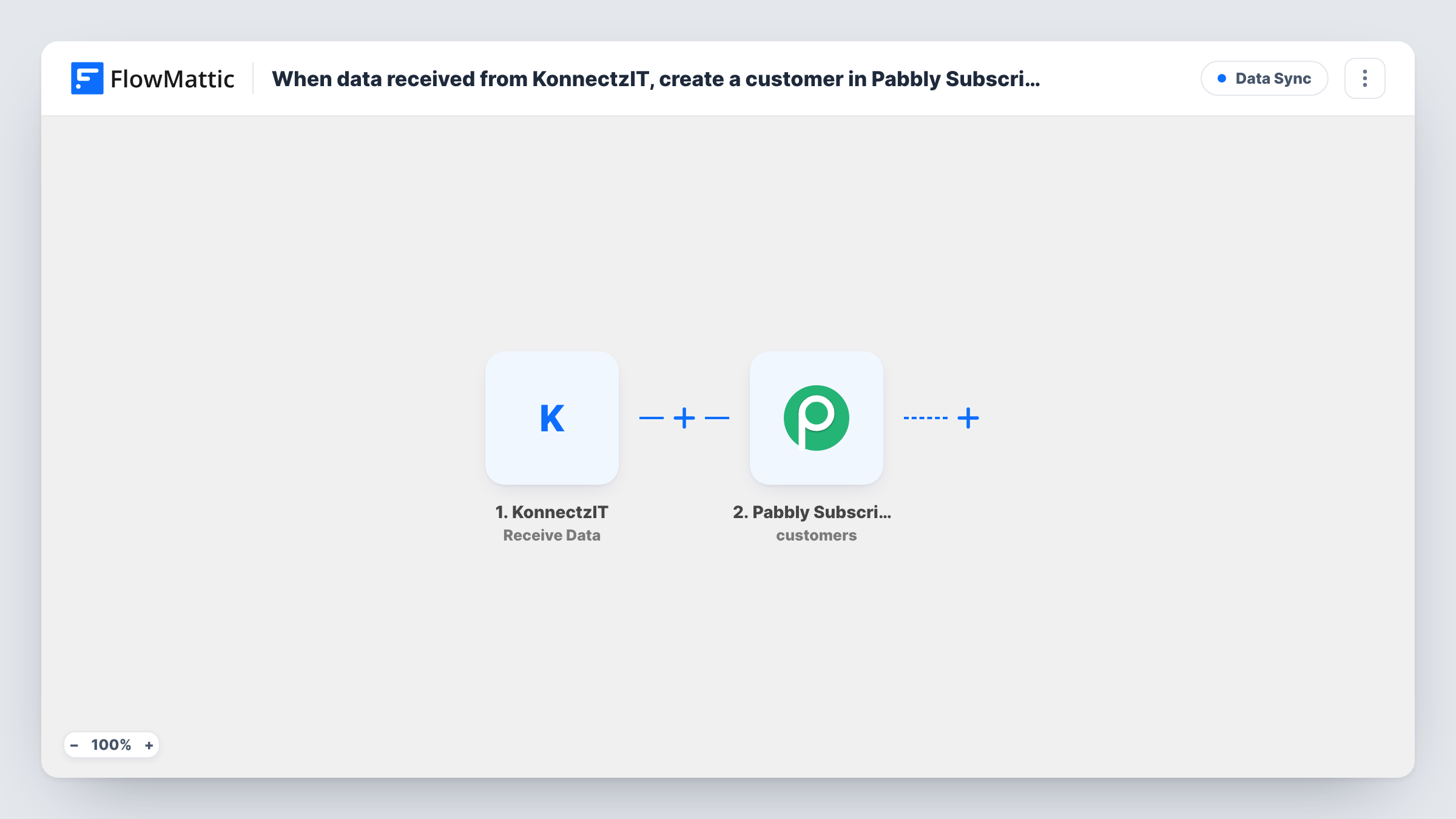Add a step between KonnectzIT and Pabbly
This screenshot has width=1456, height=819.
tap(684, 418)
